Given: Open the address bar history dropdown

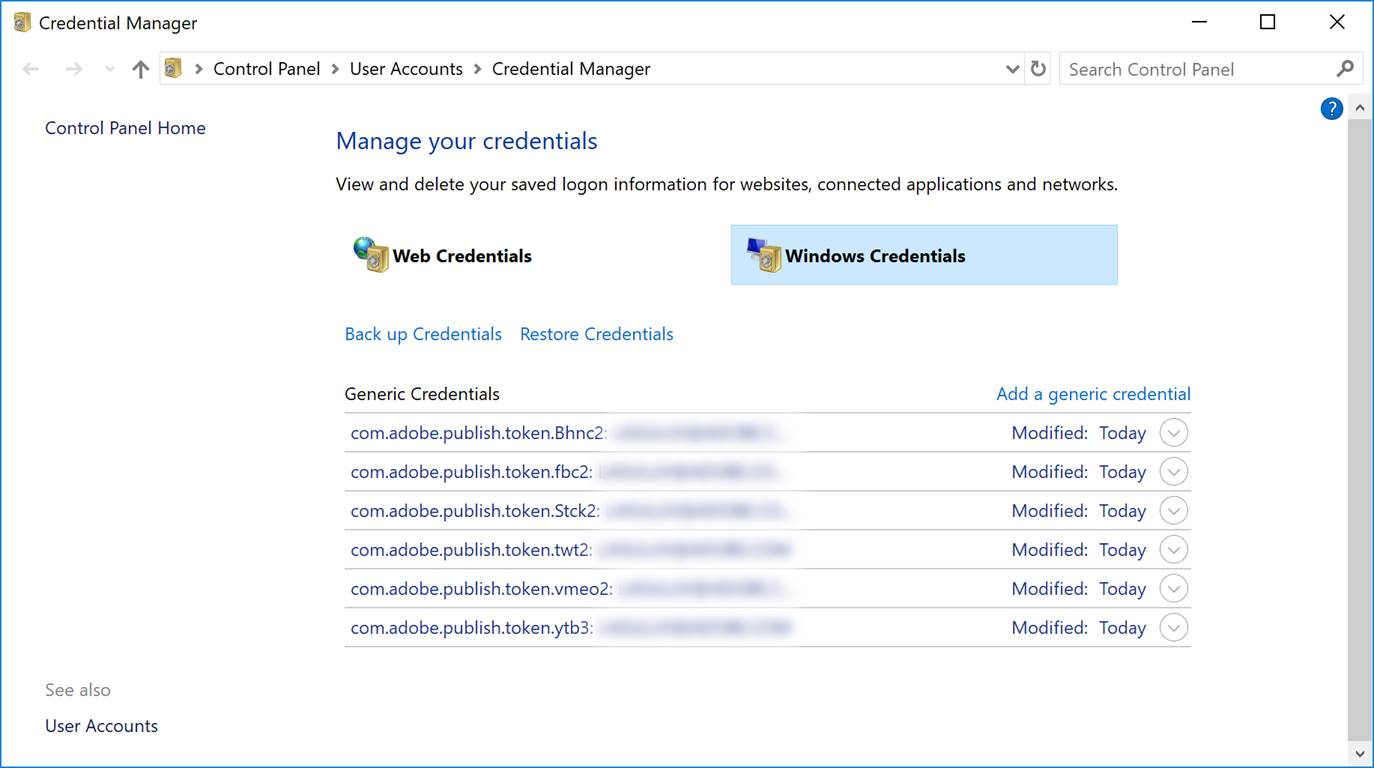Looking at the screenshot, I should pyautogui.click(x=1012, y=69).
